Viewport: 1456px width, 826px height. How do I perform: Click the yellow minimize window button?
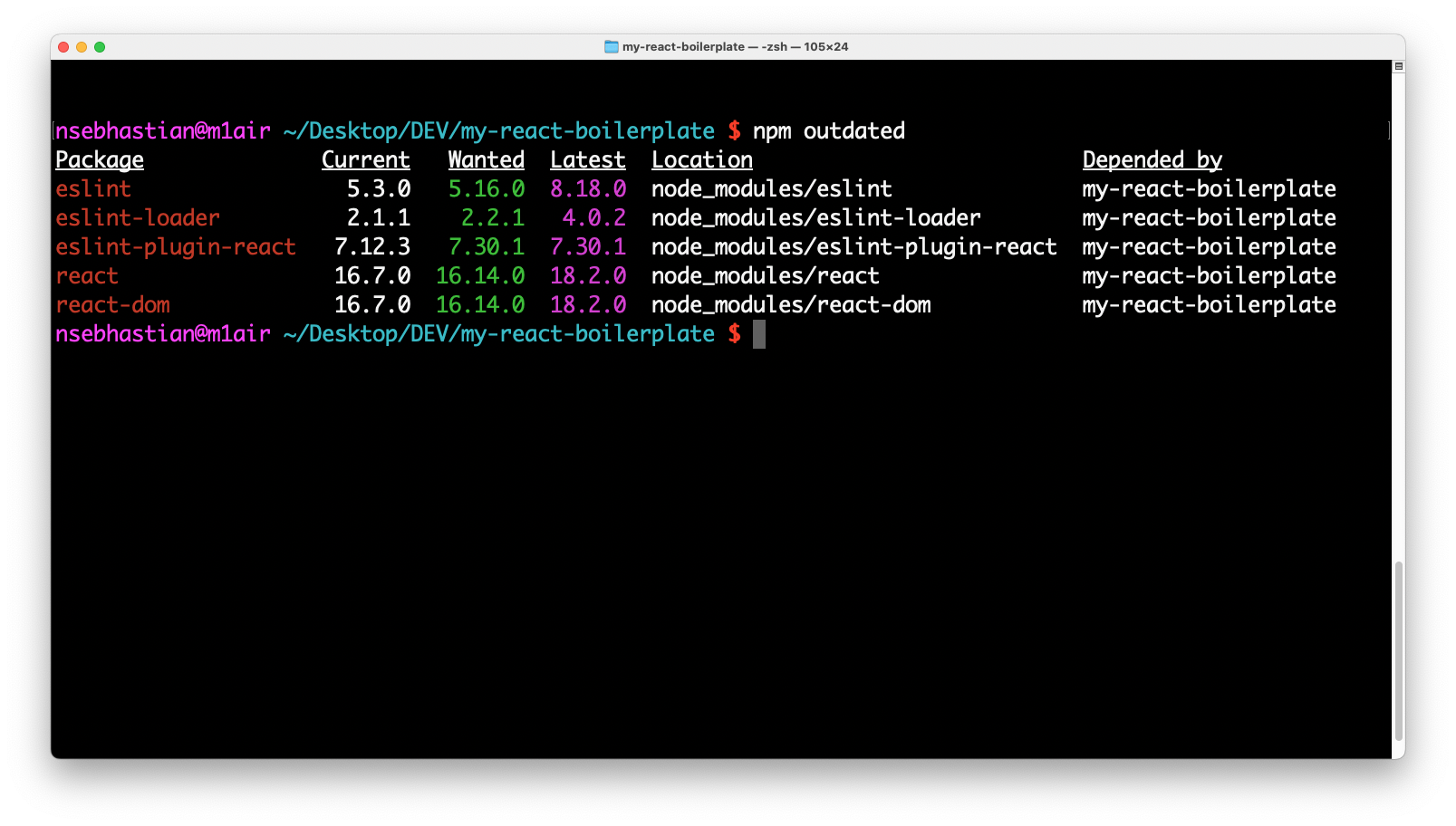[82, 47]
